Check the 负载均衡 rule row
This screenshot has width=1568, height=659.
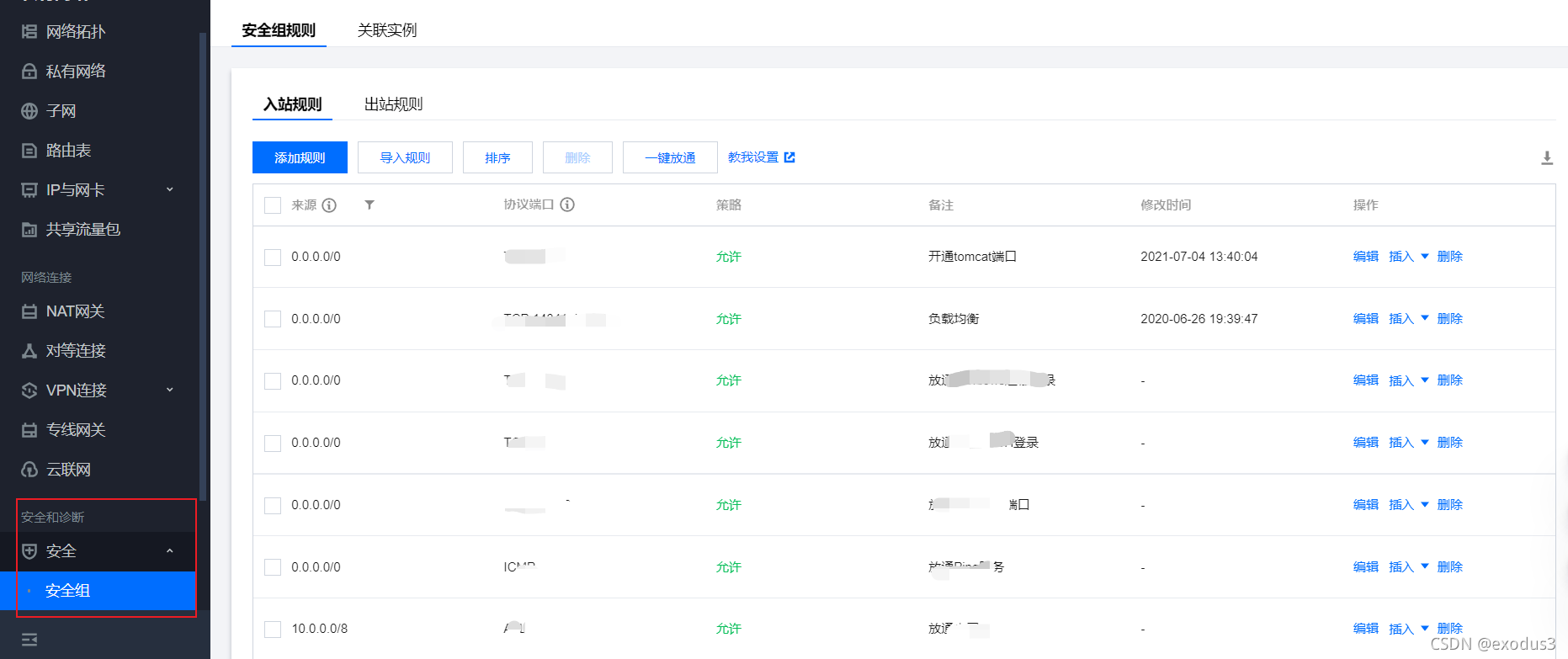pyautogui.click(x=273, y=319)
